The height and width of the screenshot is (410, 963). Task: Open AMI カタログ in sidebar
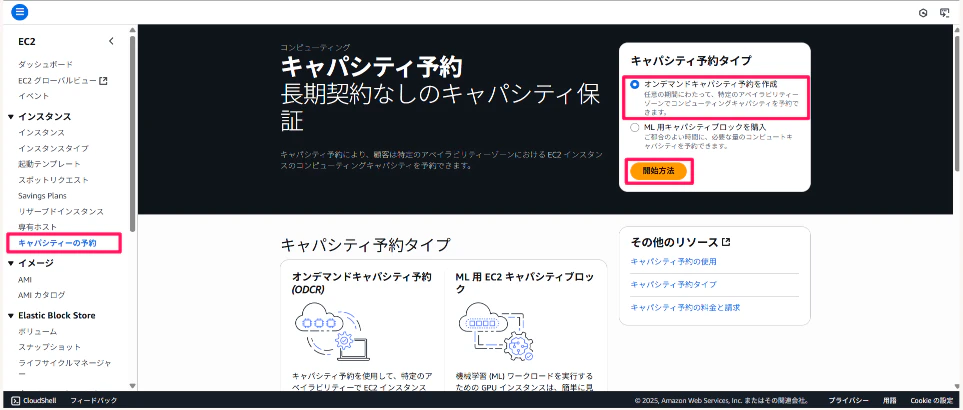[41, 295]
